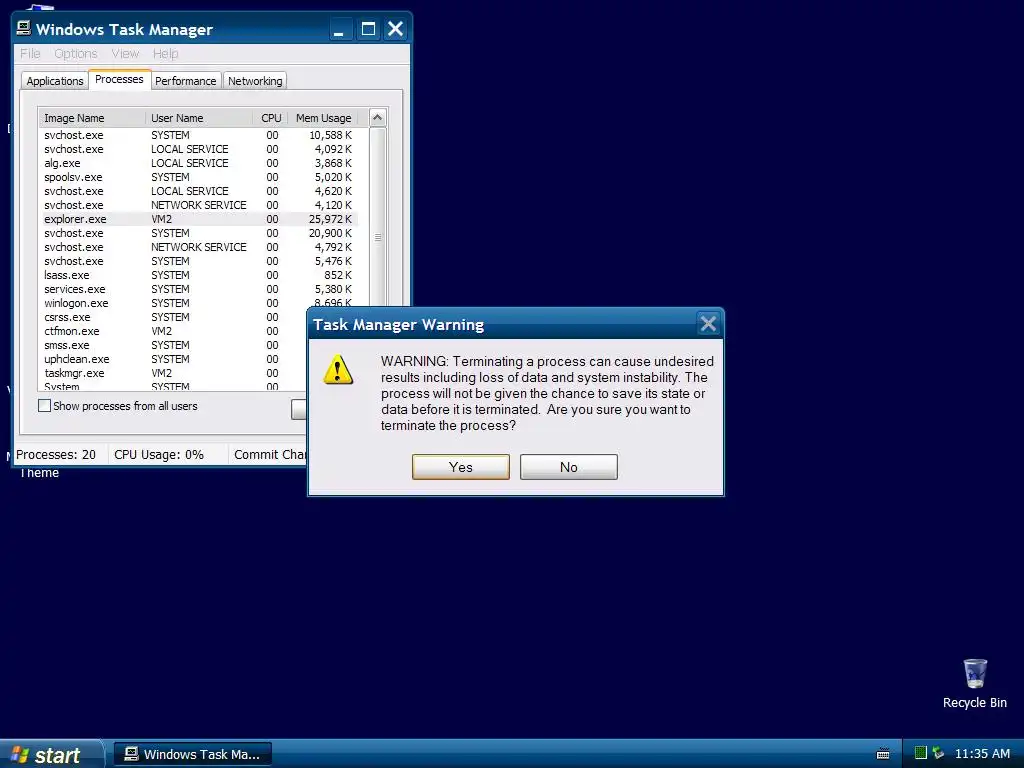Viewport: 1024px width, 768px height.
Task: Click the keyboard icon in the taskbar
Action: click(x=883, y=754)
